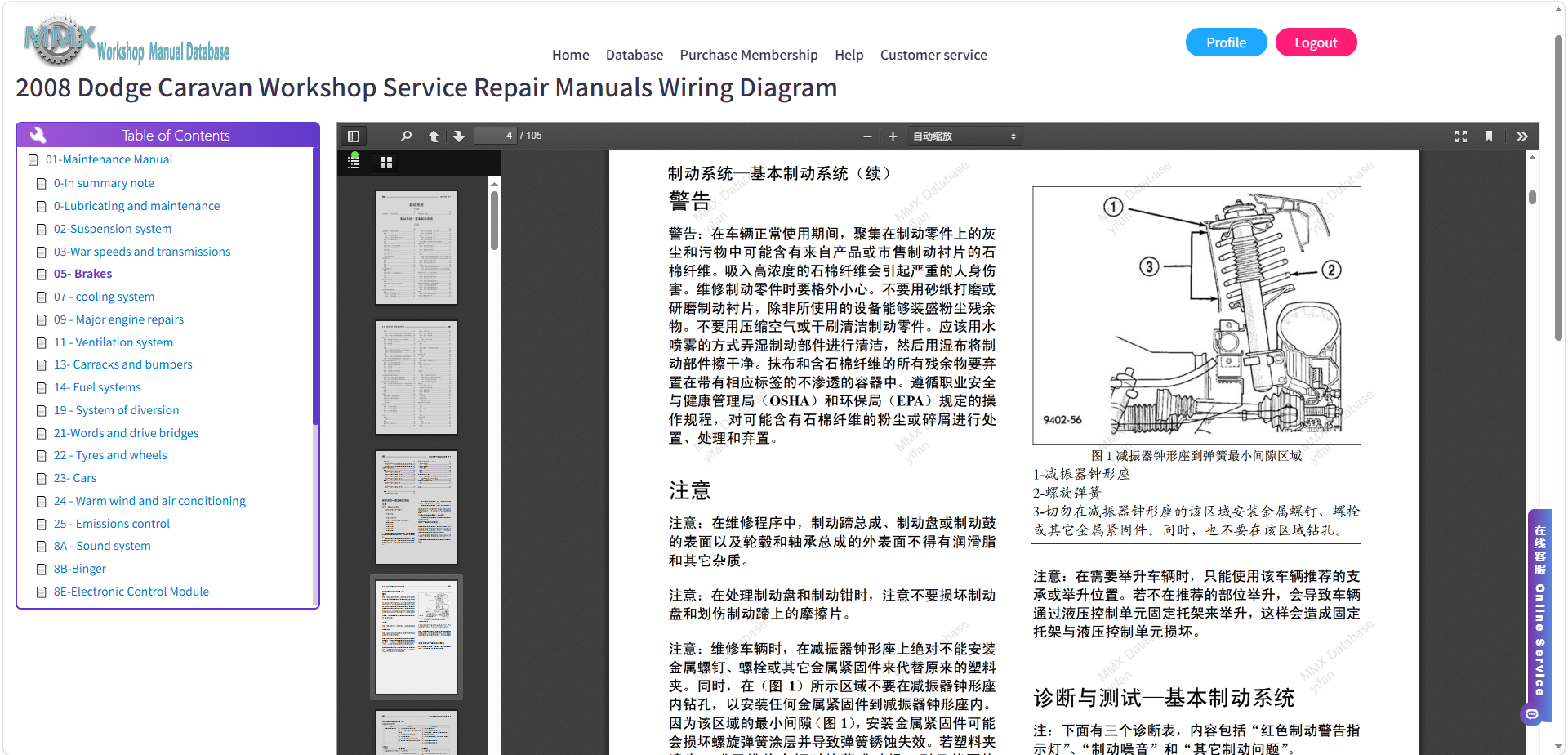This screenshot has width=1568, height=755.
Task: Select the first page thumbnail
Action: click(x=416, y=248)
